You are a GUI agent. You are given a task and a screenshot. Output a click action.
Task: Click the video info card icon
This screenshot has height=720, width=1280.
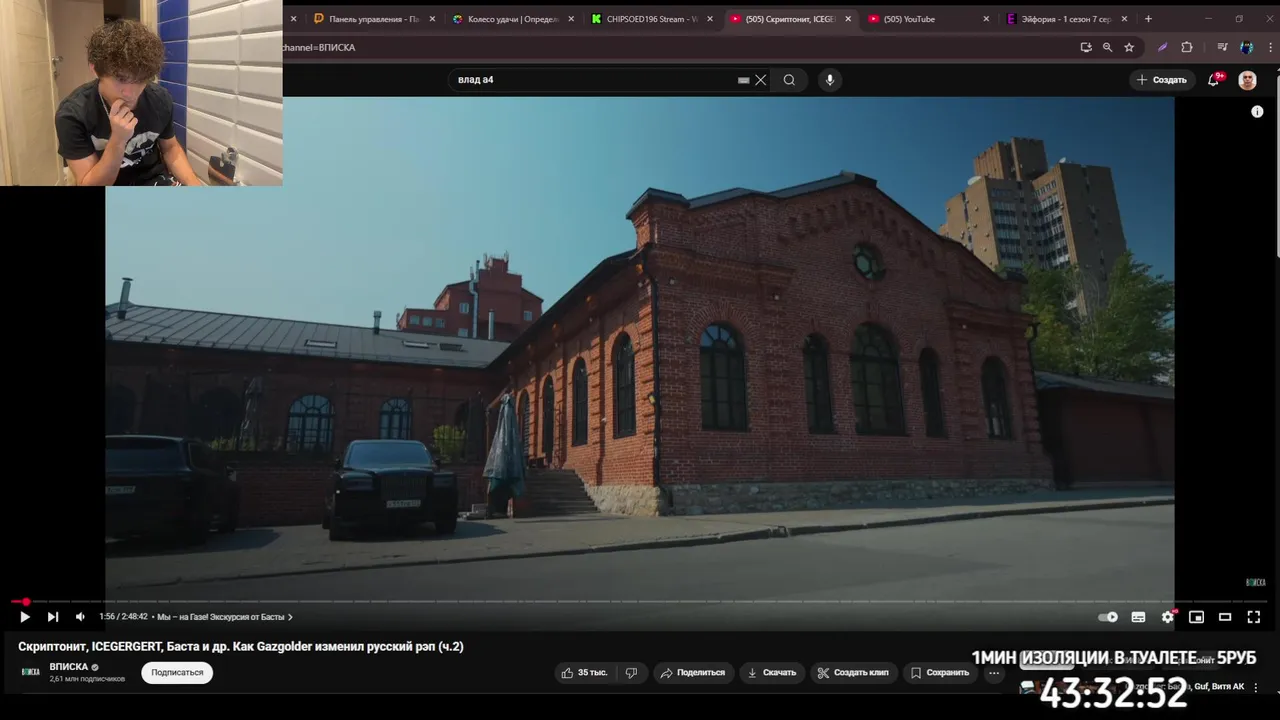point(1257,112)
